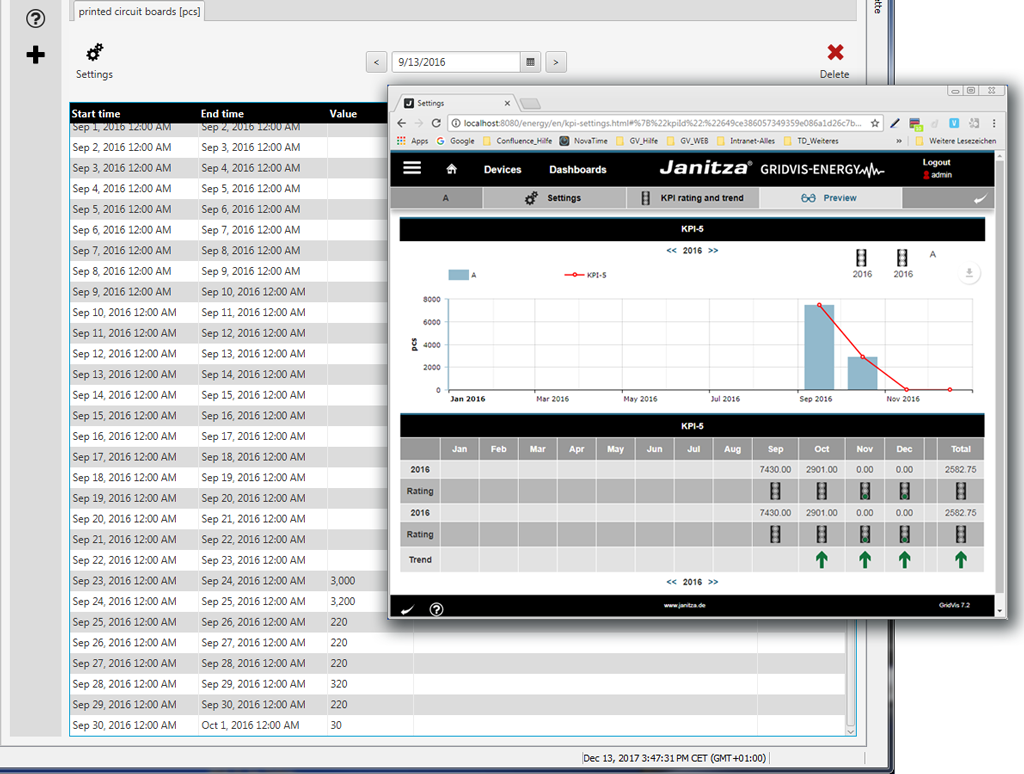The image size is (1024, 774).
Task: Click the Settings gear icon above the table
Action: (x=94, y=53)
